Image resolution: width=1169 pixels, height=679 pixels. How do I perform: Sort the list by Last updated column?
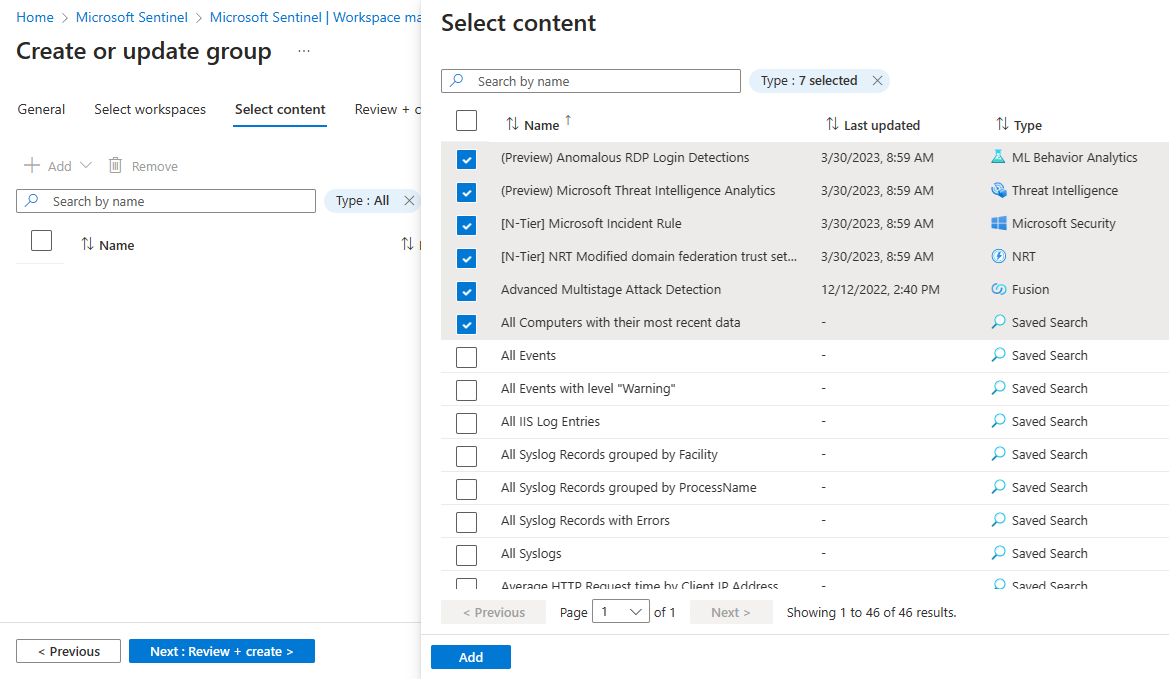[881, 125]
